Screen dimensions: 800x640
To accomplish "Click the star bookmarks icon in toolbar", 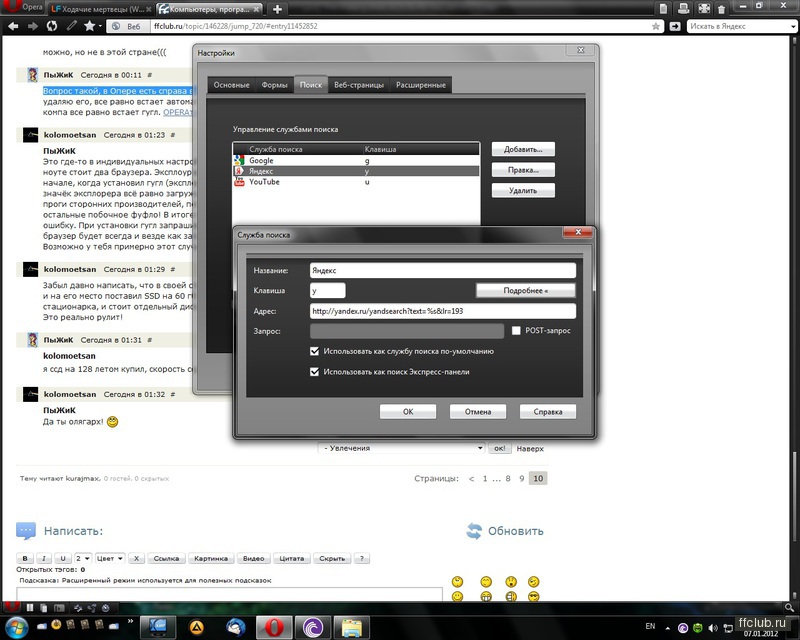I will tap(89, 26).
